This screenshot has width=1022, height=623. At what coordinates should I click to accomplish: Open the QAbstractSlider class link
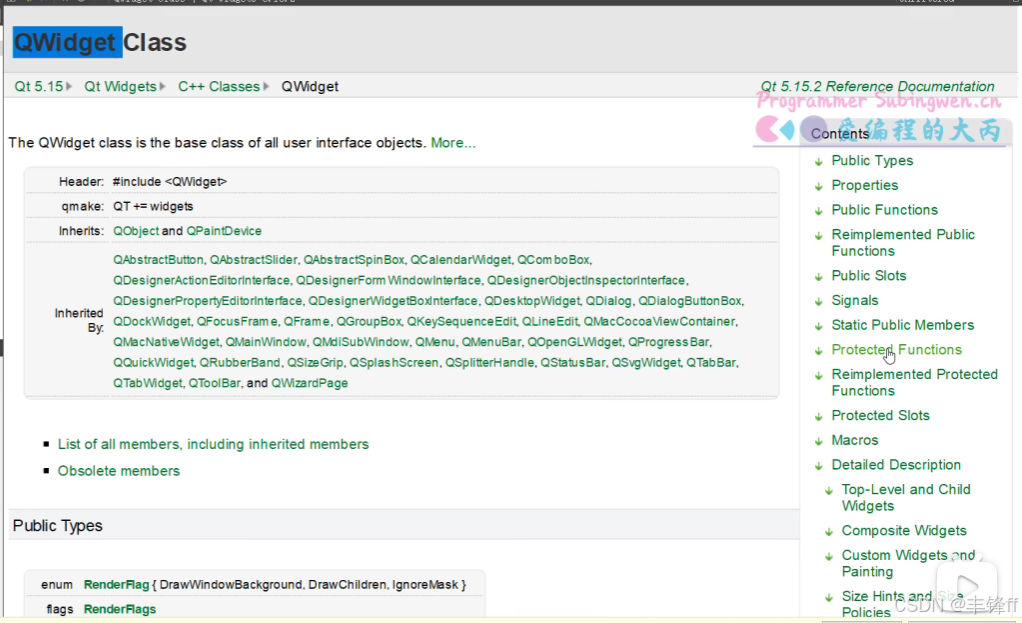[x=253, y=260]
